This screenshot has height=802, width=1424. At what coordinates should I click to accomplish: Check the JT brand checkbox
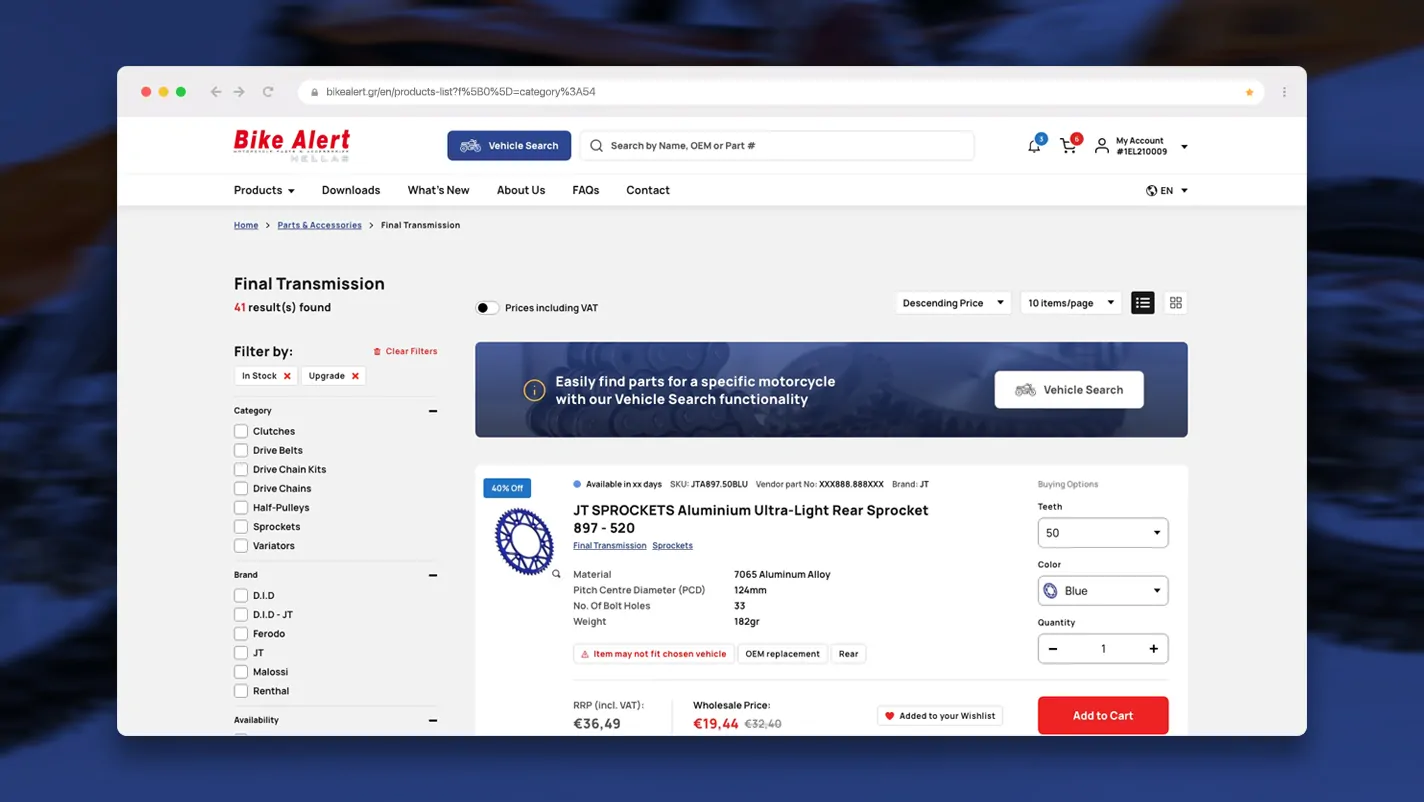tap(241, 652)
